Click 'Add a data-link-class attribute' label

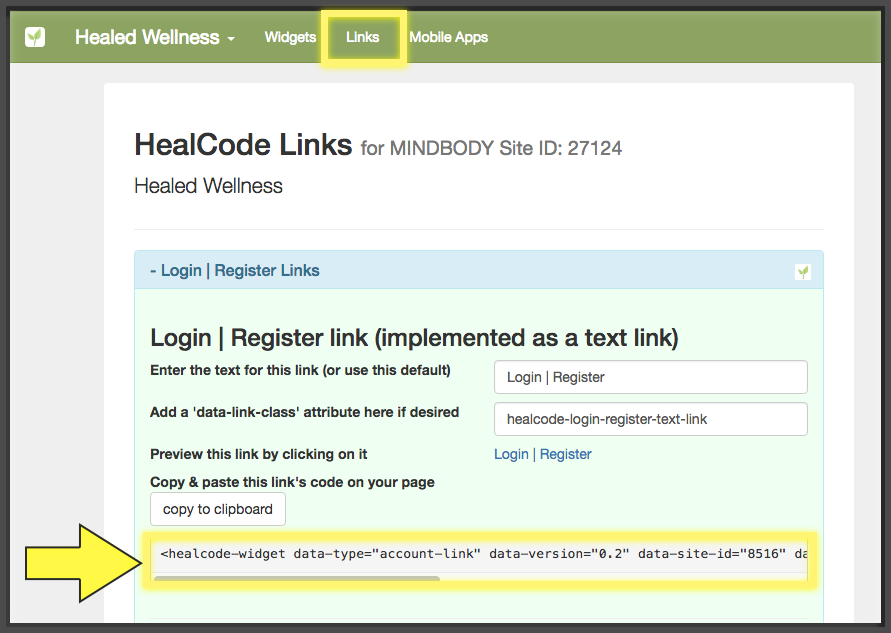point(304,413)
